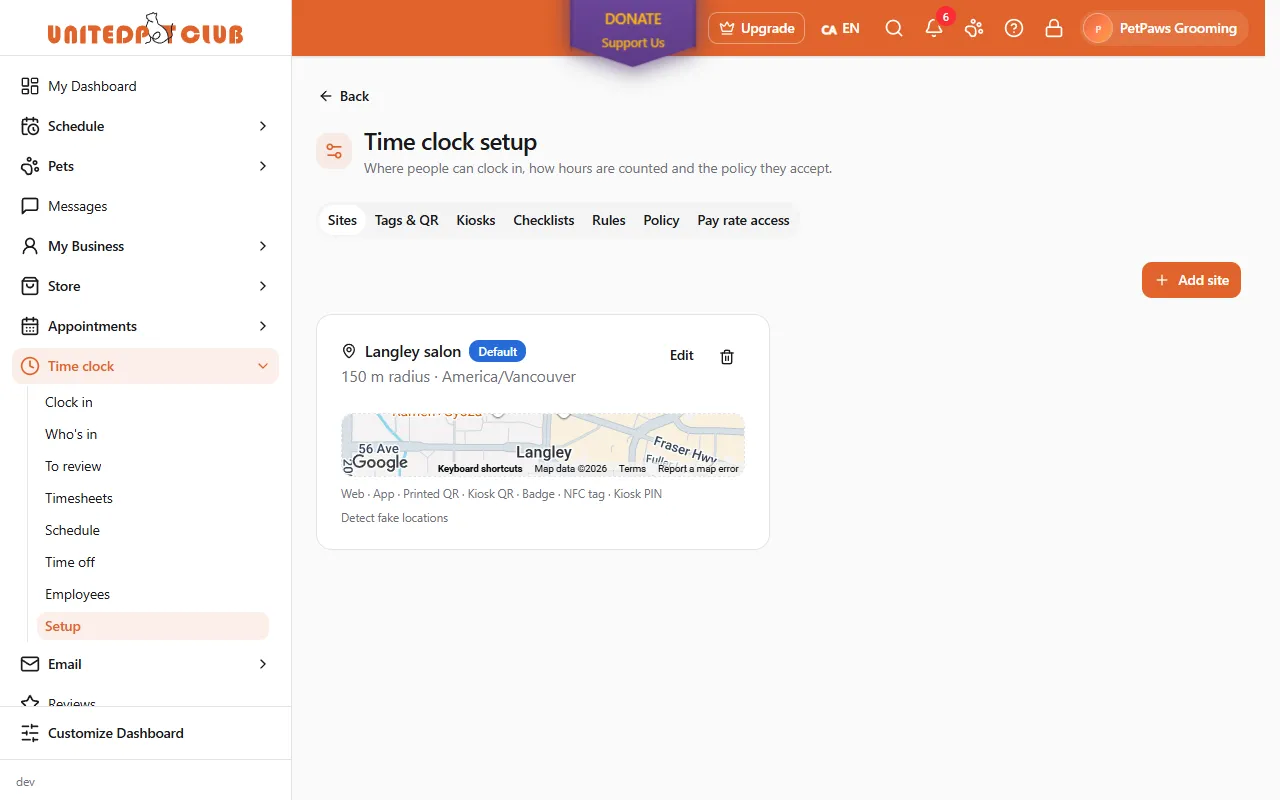The width and height of the screenshot is (1280, 800).
Task: Click the United Pet Club logo
Action: pos(145,28)
